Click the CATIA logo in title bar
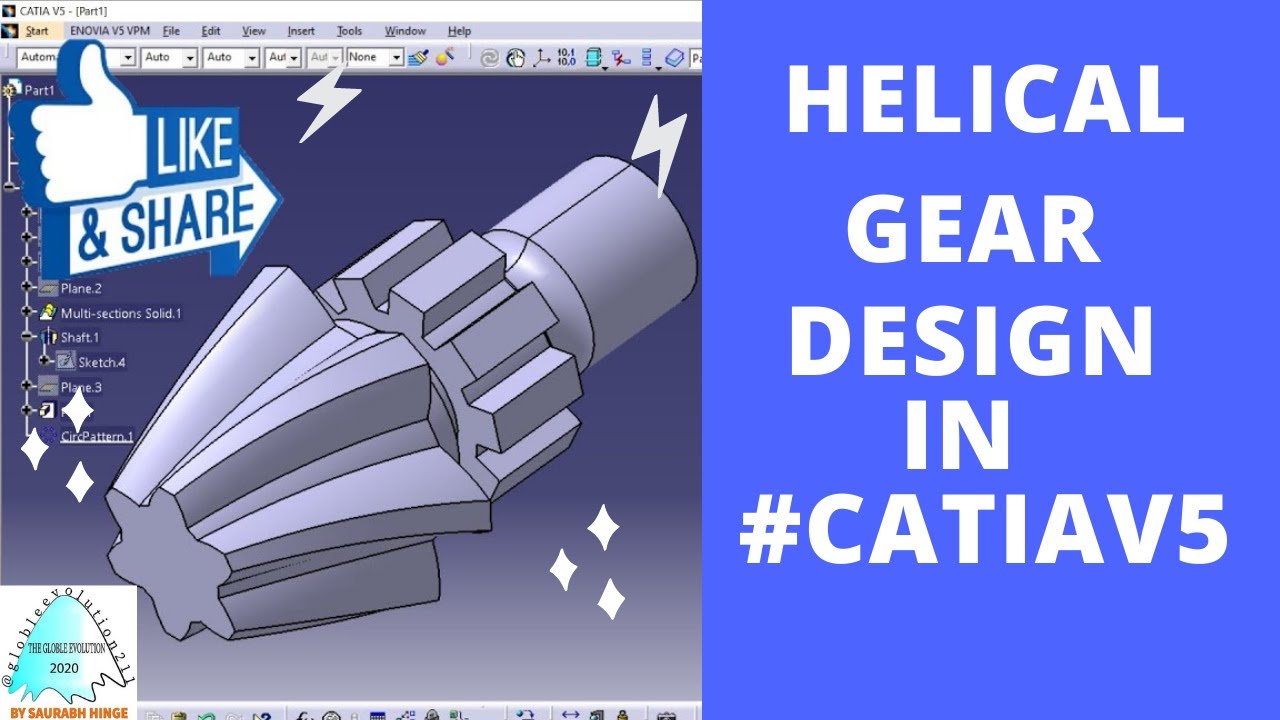 click(x=8, y=10)
